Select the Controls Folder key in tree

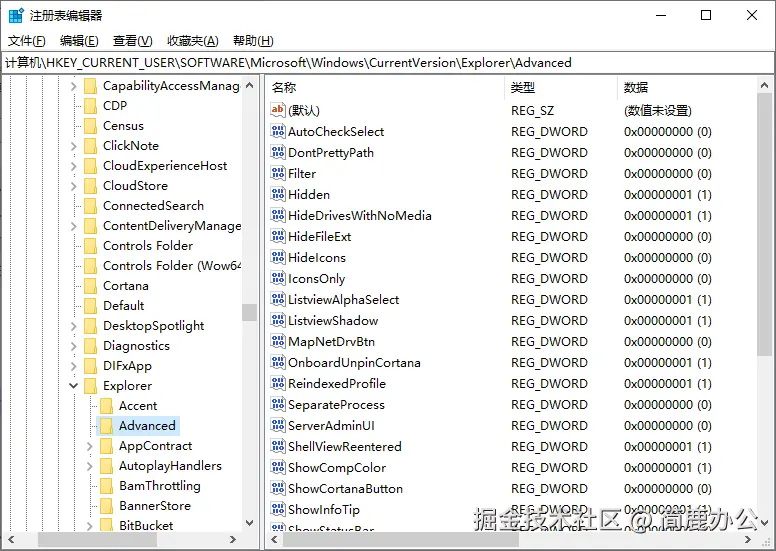(148, 246)
